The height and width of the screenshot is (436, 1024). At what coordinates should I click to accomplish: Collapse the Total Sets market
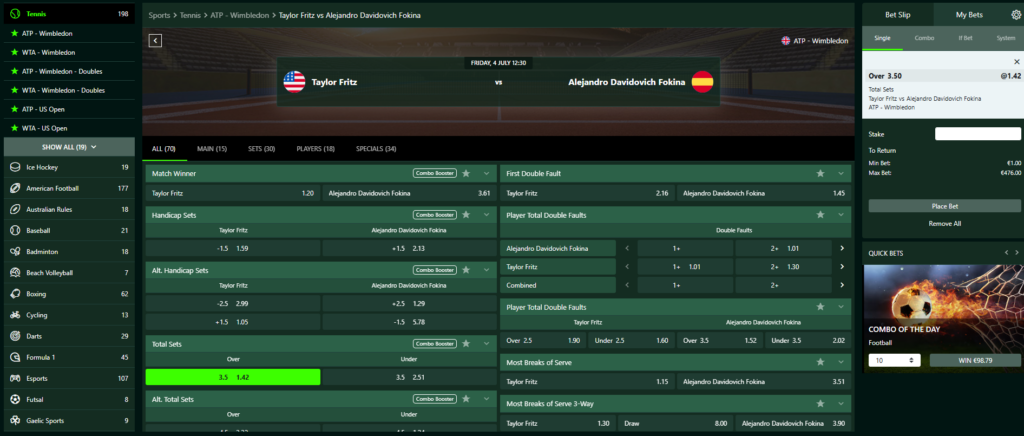click(486, 343)
